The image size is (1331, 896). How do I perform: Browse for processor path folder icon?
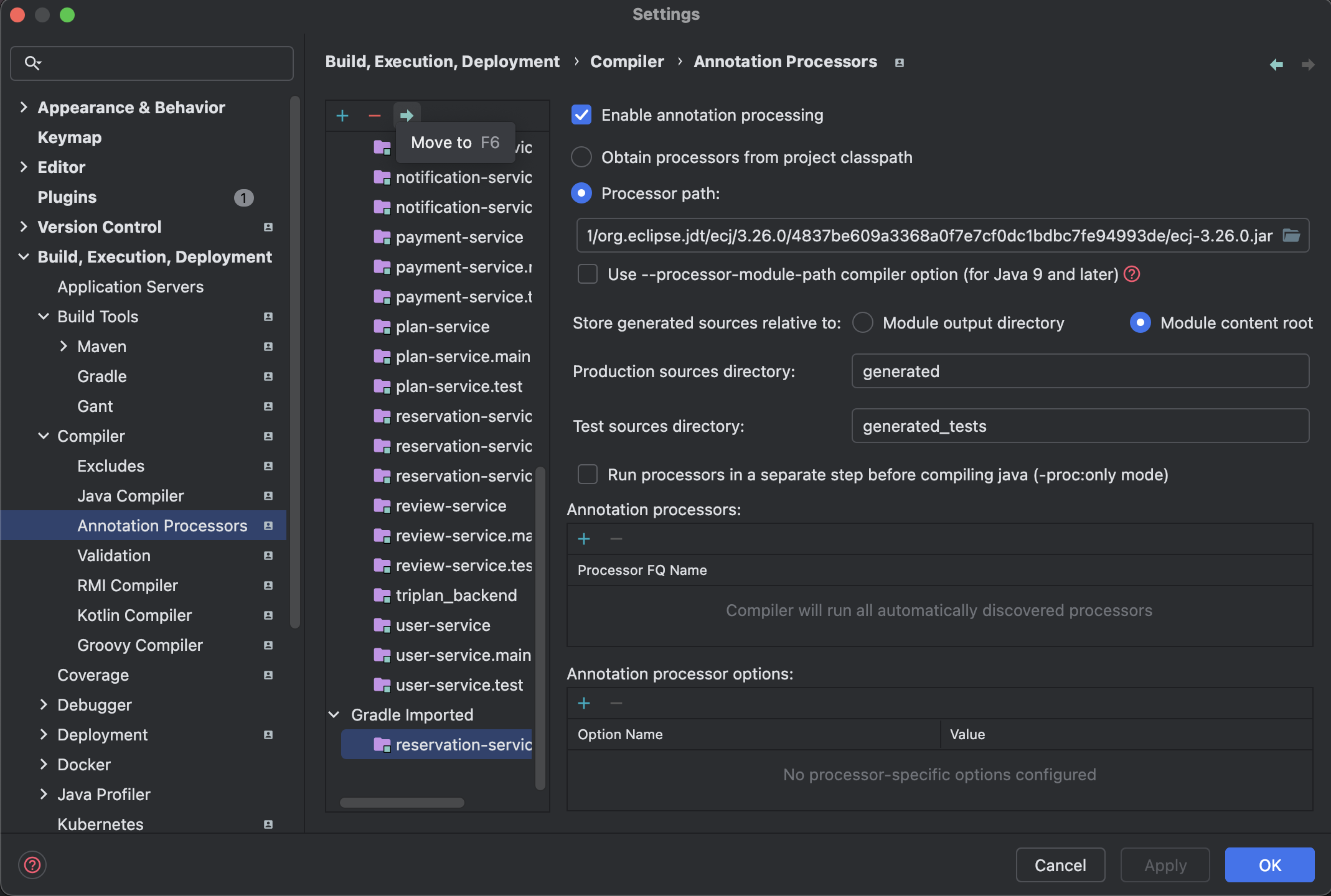pyautogui.click(x=1291, y=236)
